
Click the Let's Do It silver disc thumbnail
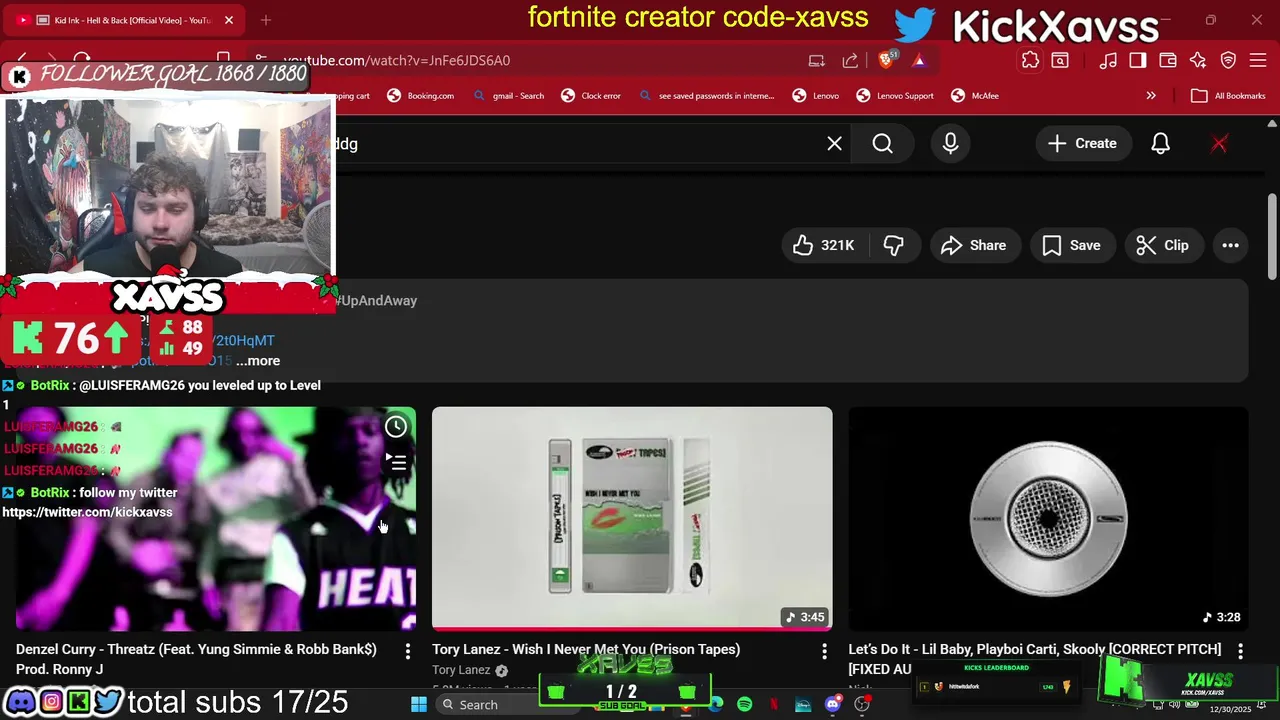click(x=1048, y=518)
